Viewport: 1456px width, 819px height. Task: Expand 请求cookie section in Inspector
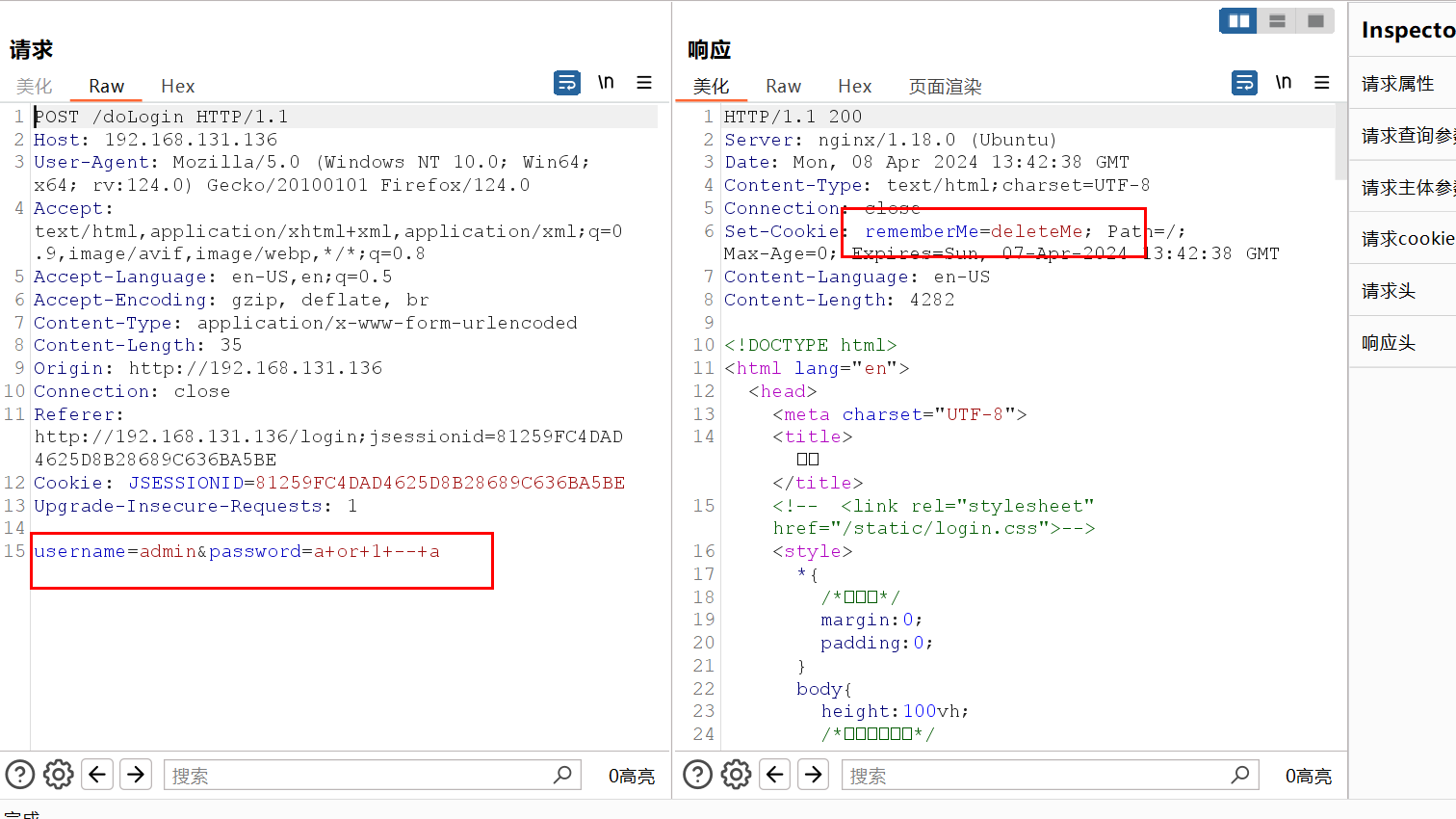(x=1403, y=239)
